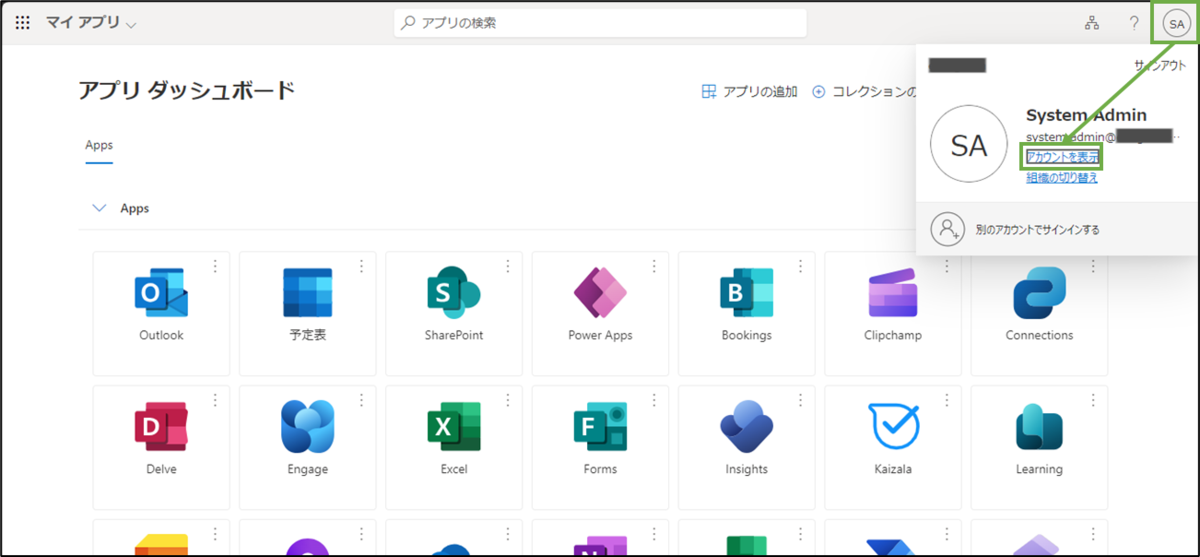Click the SA account avatar in header
This screenshot has height=557, width=1200.
(1176, 23)
